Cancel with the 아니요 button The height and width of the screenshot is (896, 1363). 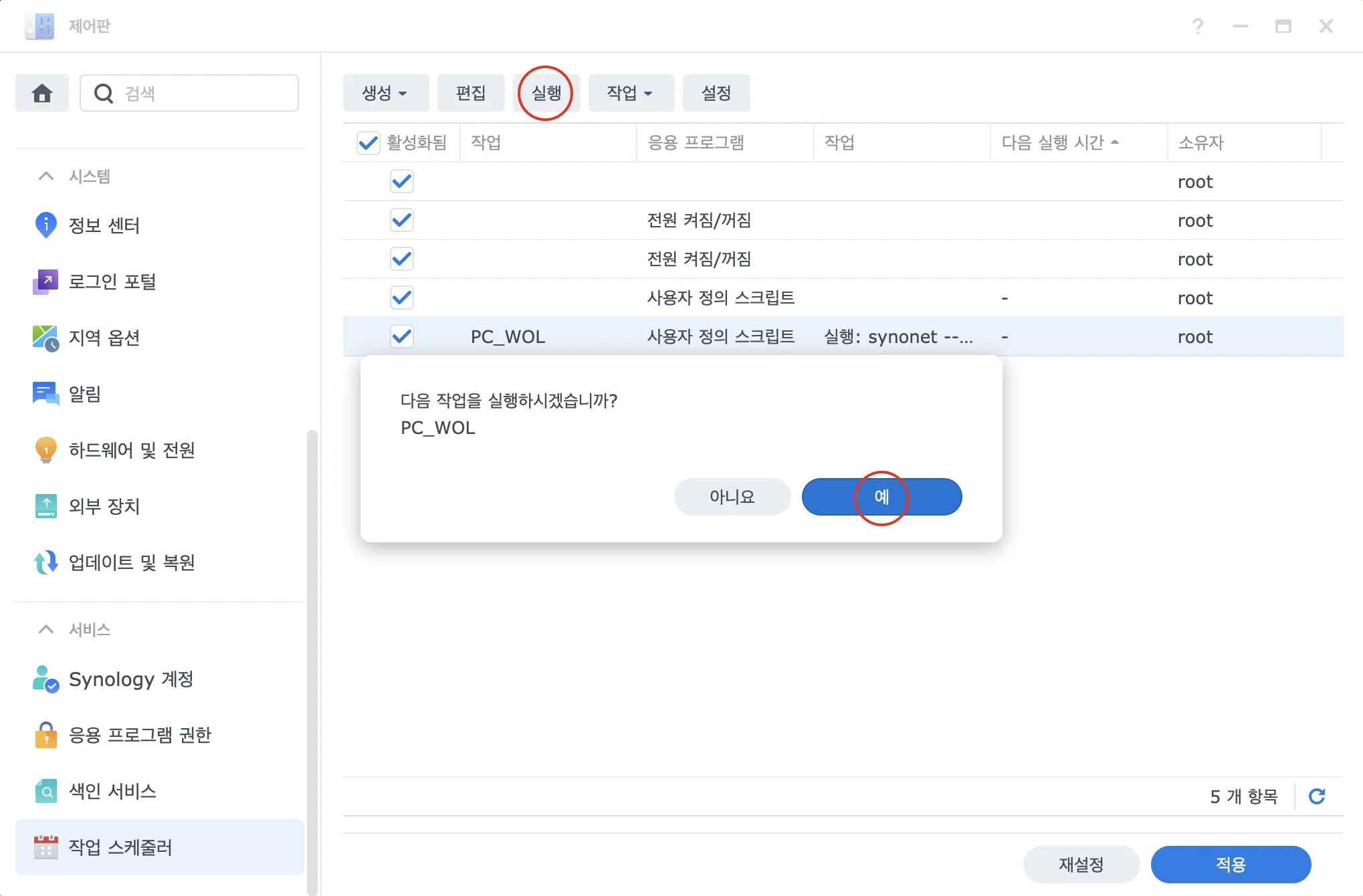(732, 497)
